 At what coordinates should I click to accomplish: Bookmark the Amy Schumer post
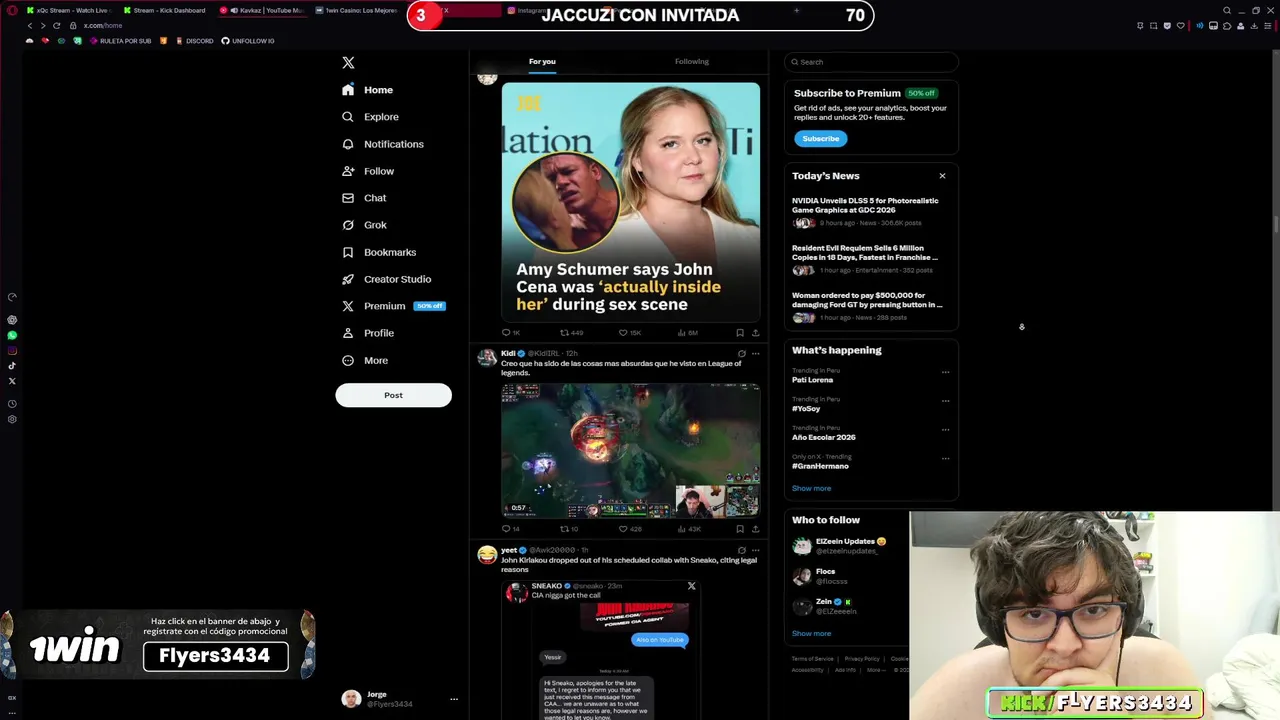739,332
